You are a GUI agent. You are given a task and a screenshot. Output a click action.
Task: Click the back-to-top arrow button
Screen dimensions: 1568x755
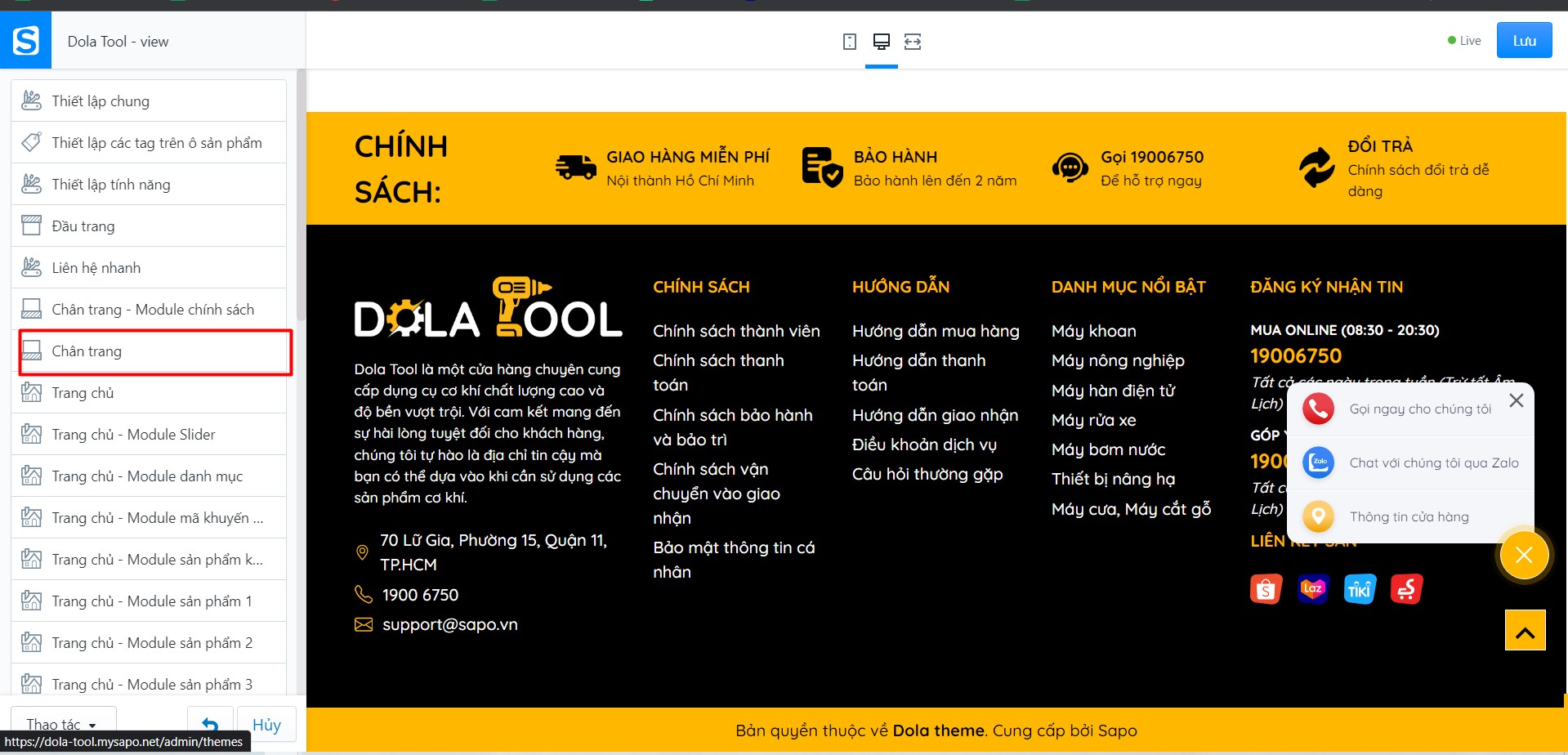[1526, 630]
